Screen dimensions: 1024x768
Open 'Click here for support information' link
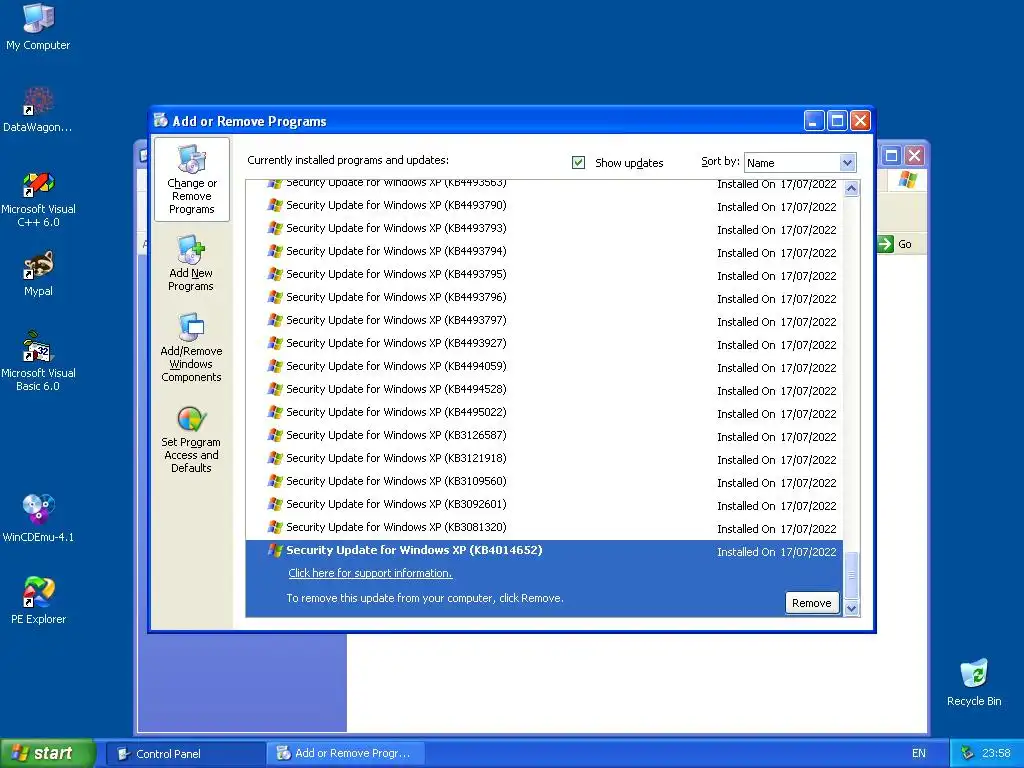click(370, 573)
